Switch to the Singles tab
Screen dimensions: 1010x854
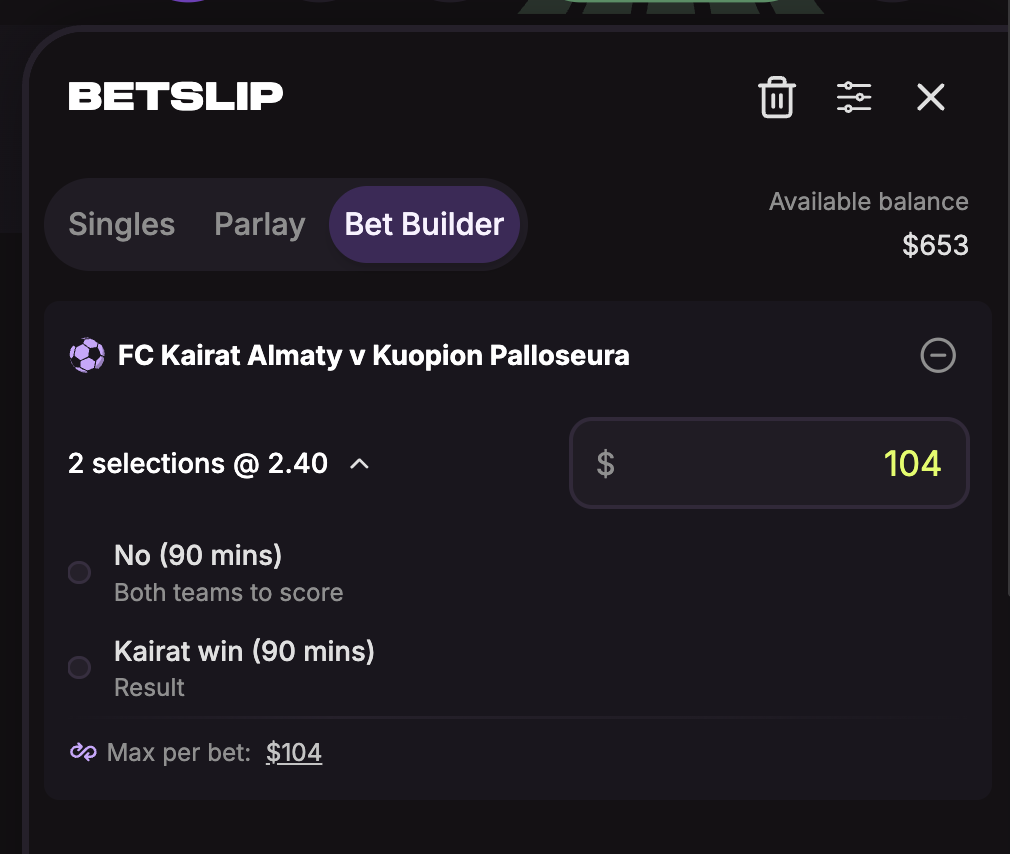[x=122, y=224]
